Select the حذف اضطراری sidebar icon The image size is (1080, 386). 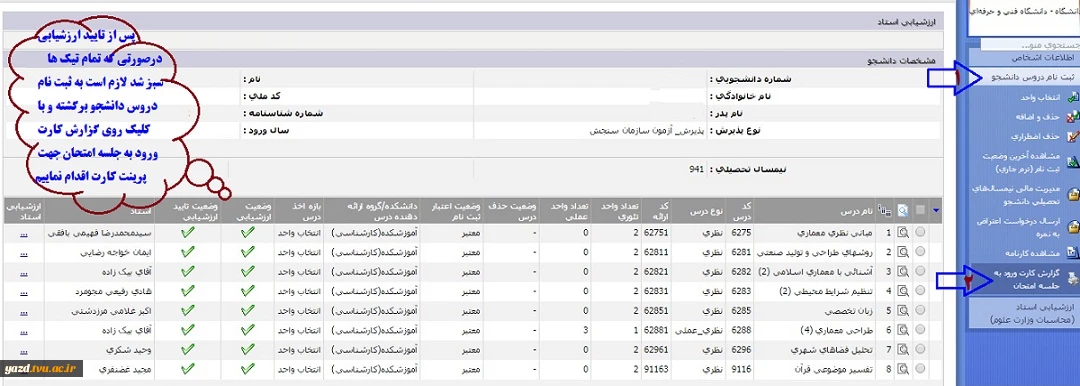point(1072,137)
